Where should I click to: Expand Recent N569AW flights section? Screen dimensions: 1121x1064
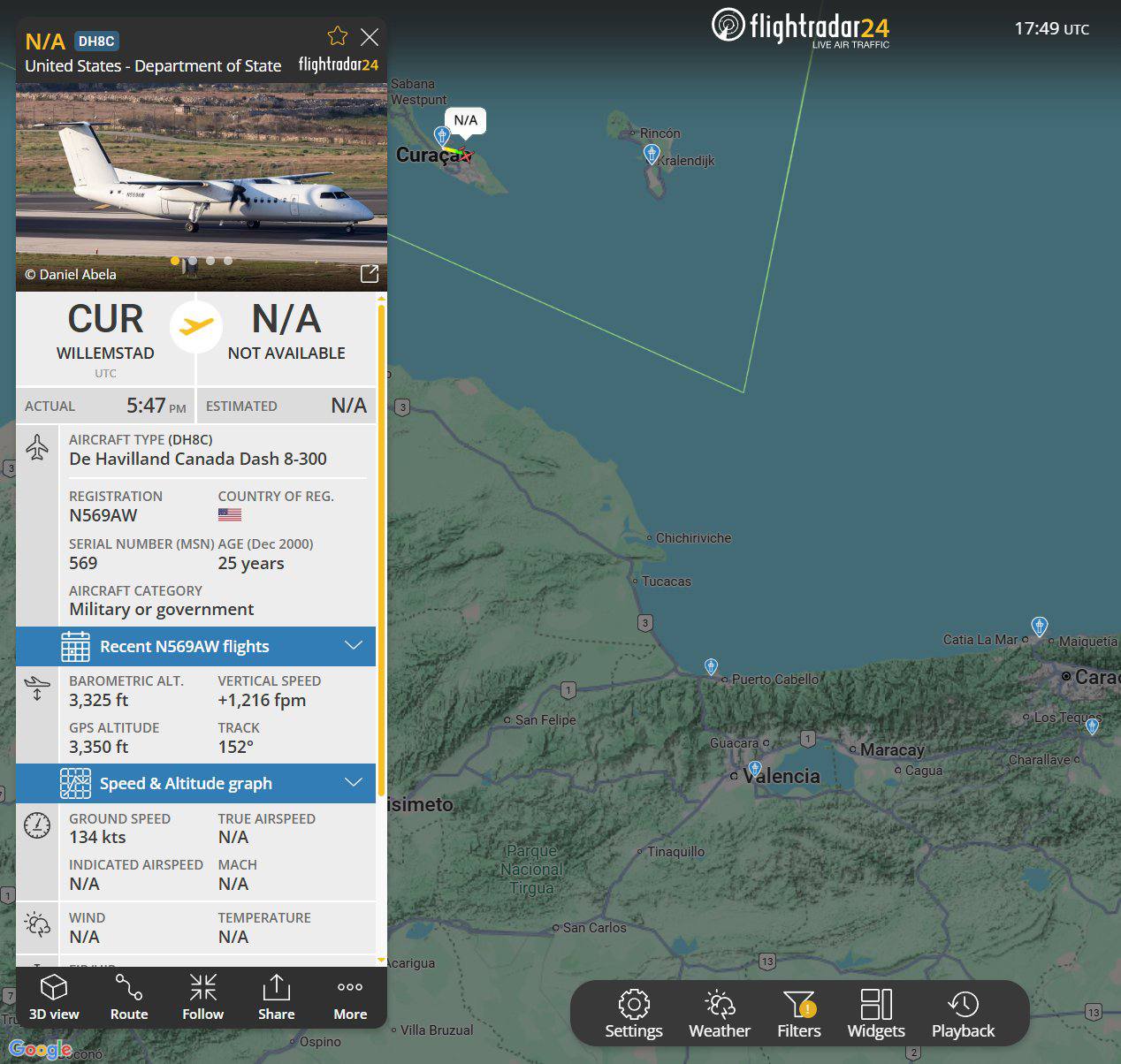[195, 647]
